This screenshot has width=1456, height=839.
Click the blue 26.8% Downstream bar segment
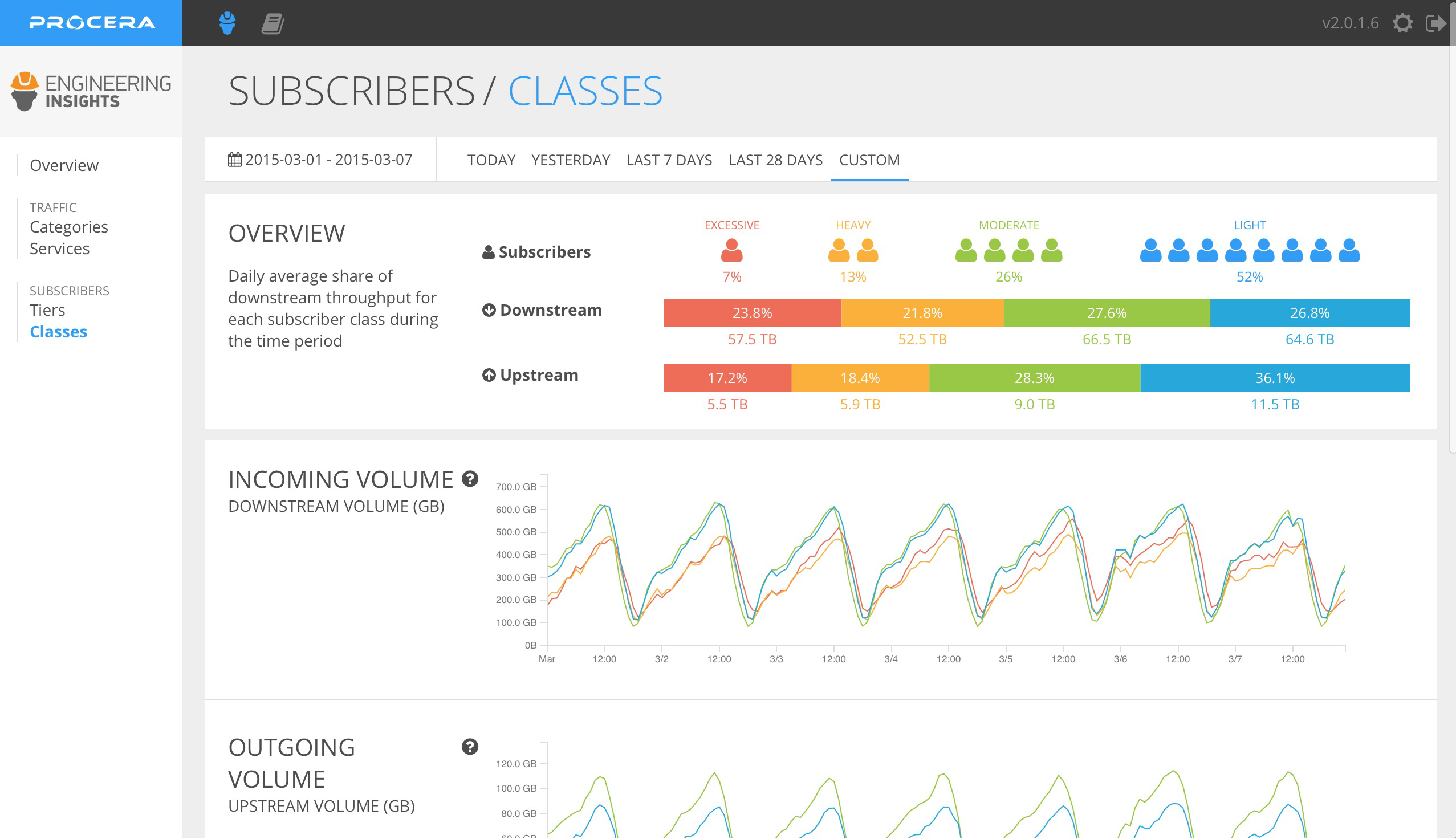[x=1309, y=313]
